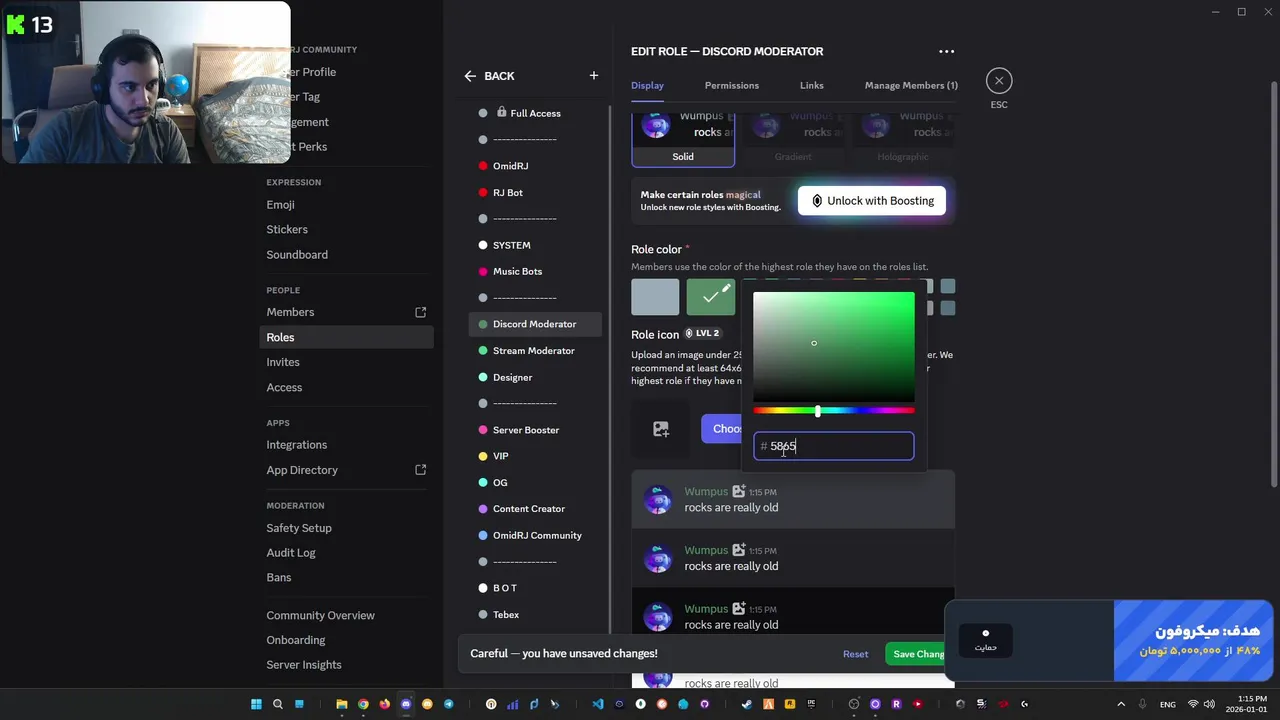The height and width of the screenshot is (720, 1280).
Task: Open Emoji settings in the sidebar
Action: coord(346,205)
